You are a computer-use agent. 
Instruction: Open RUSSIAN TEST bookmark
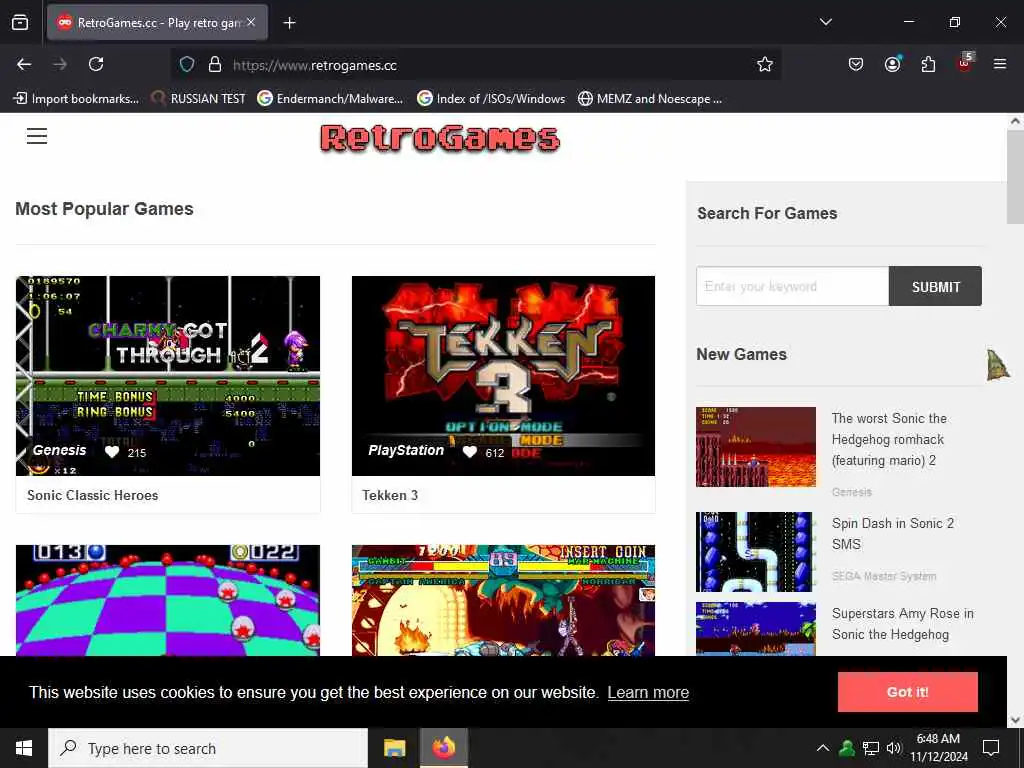(x=199, y=99)
